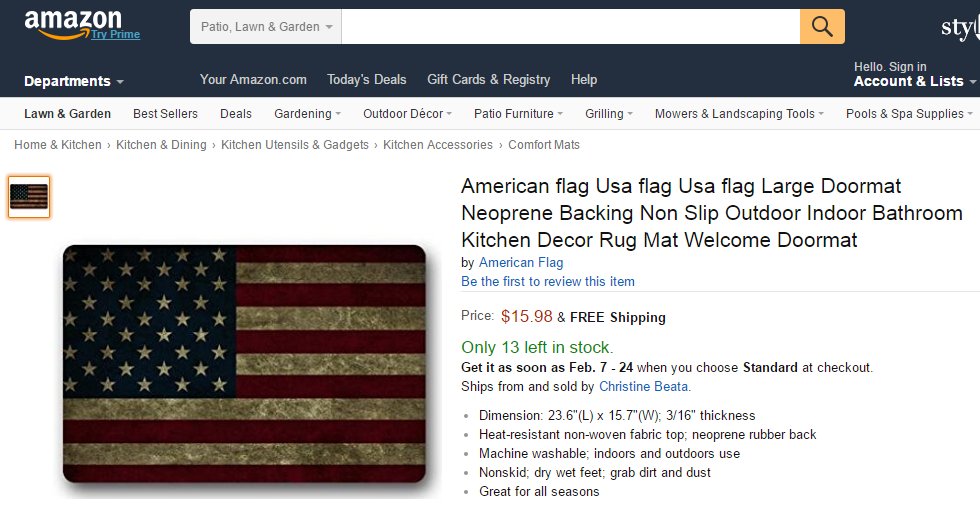
Task: Open seller Christine Beata's page
Action: pos(644,386)
